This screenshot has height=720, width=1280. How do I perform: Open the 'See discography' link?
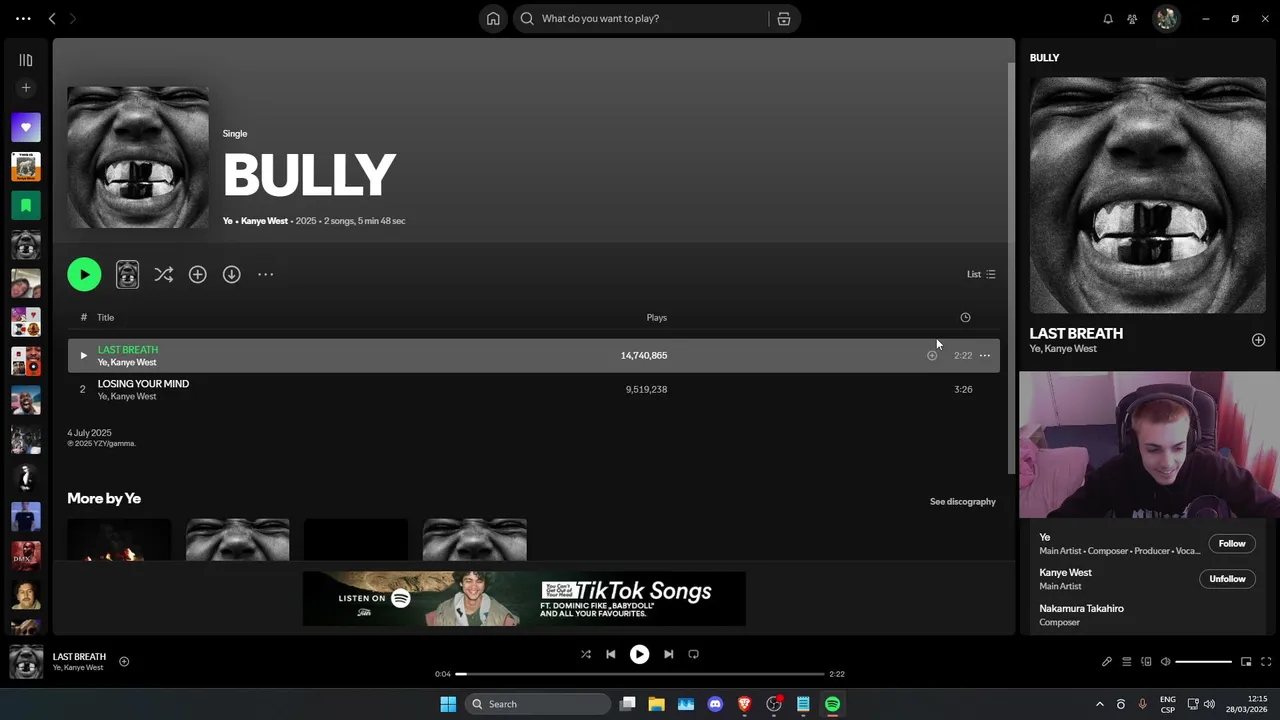tap(963, 501)
